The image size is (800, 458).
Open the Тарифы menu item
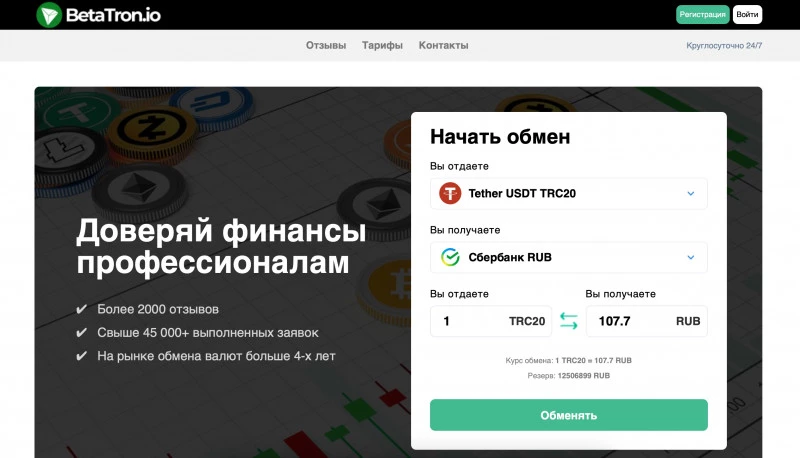point(382,45)
